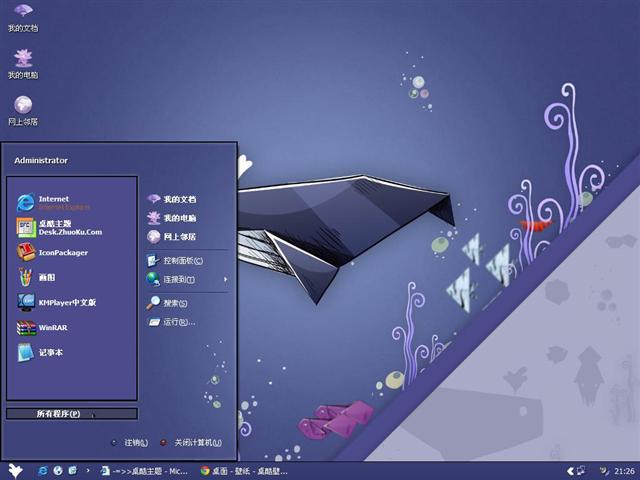Launch KMPlayer中文版
Viewport: 640px width, 480px height.
pos(56,302)
